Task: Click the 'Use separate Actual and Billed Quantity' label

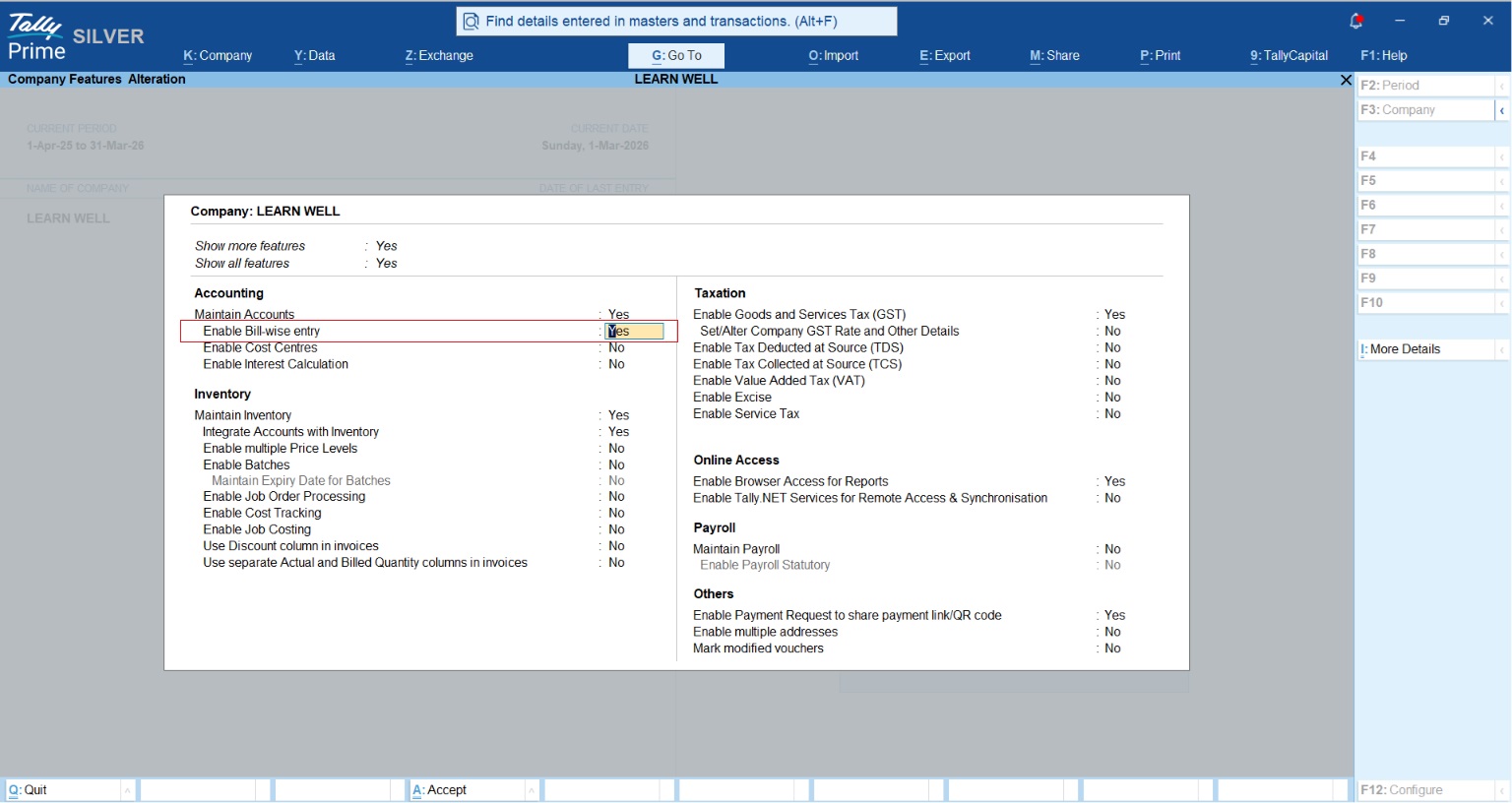Action: [x=365, y=564]
